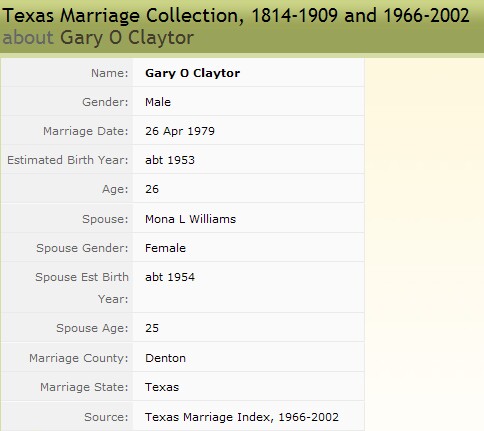Click the Marriage Date field label

pyautogui.click(x=86, y=131)
